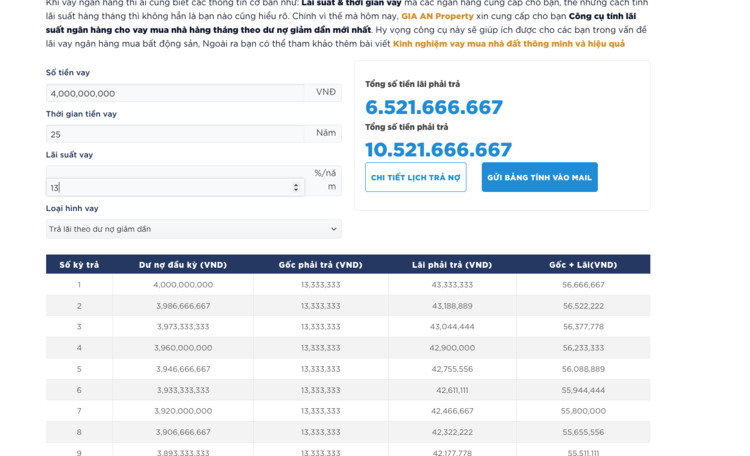Click the Số tiền vay label
This screenshot has height=456, width=750.
coord(68,73)
